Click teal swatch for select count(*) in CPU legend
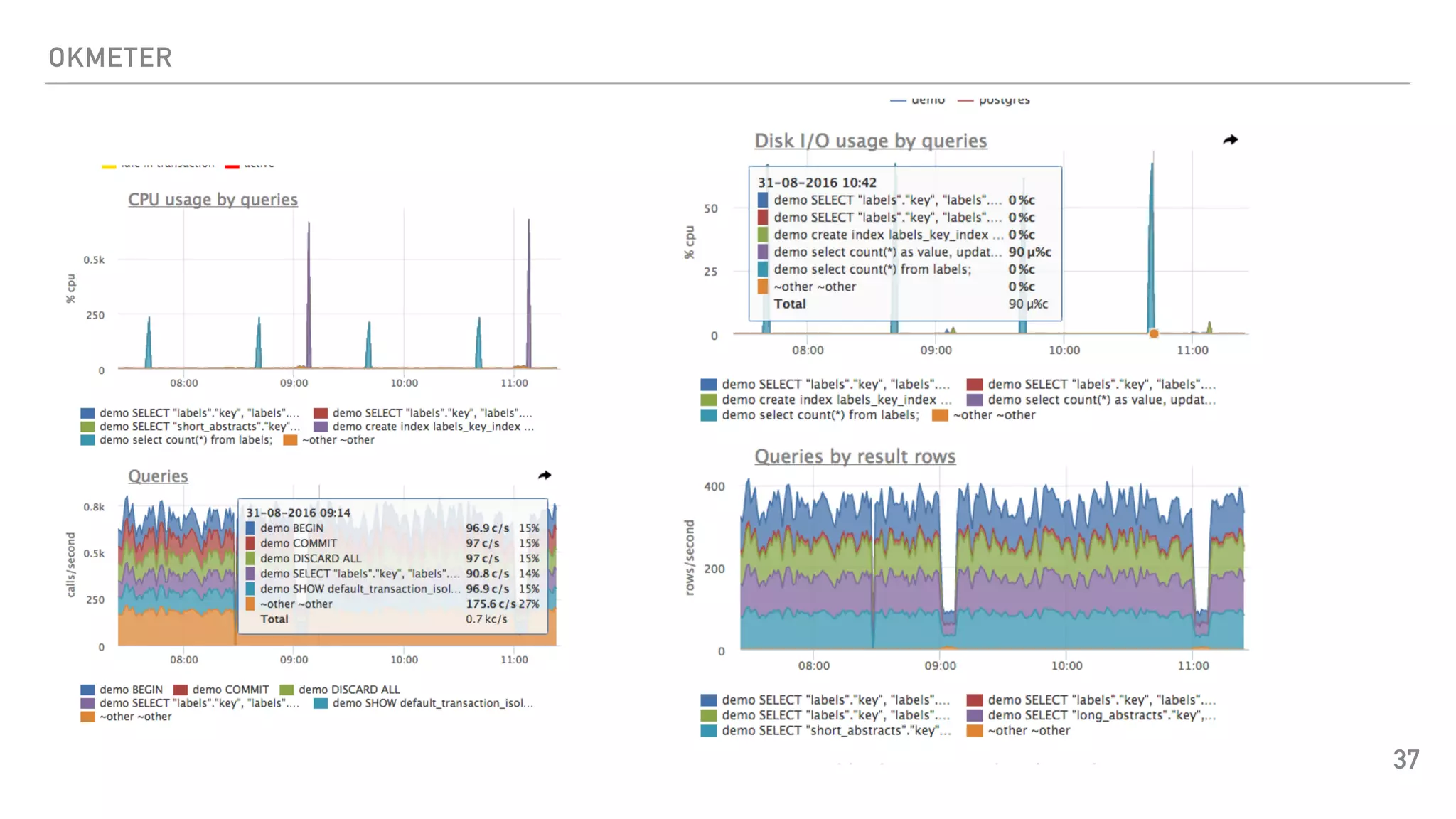This screenshot has height=819, width=1456. pos(87,440)
